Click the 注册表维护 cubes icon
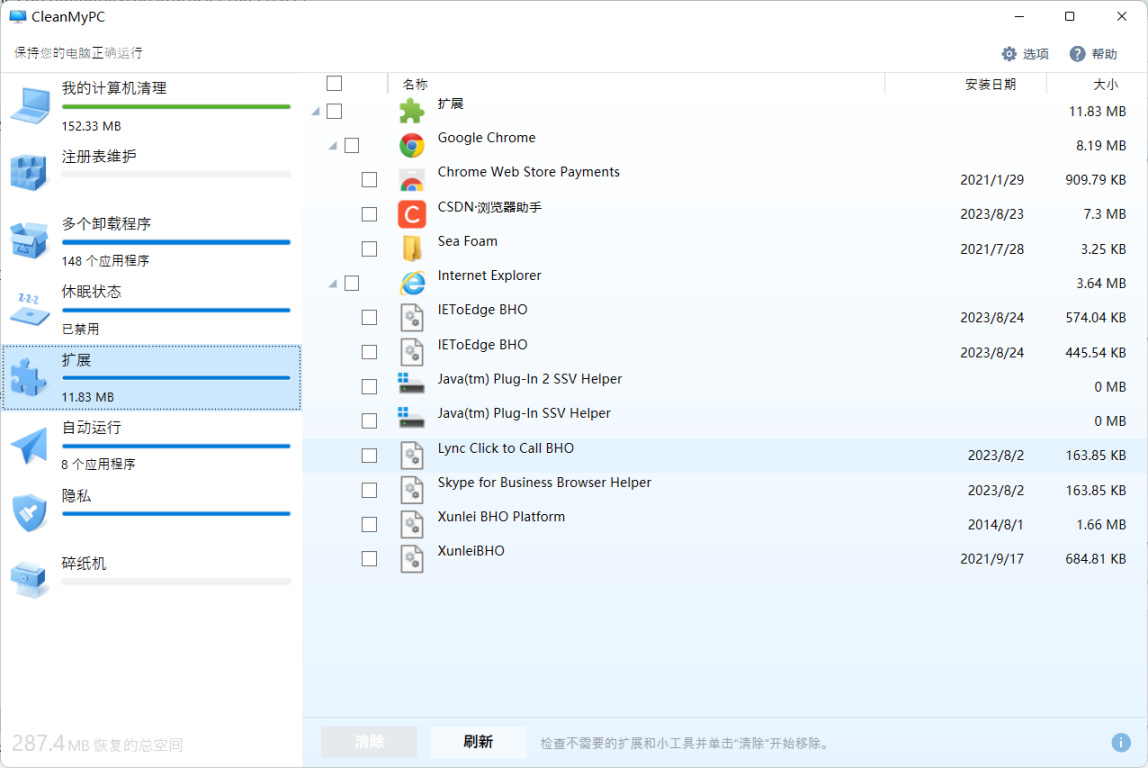The height and width of the screenshot is (768, 1148). click(x=29, y=172)
